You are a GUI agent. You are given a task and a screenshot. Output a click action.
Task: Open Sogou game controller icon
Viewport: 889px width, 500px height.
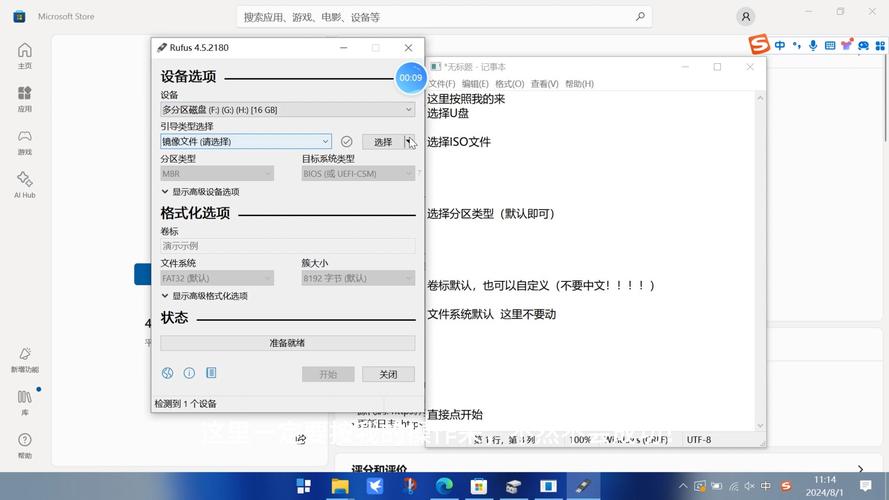pos(863,45)
